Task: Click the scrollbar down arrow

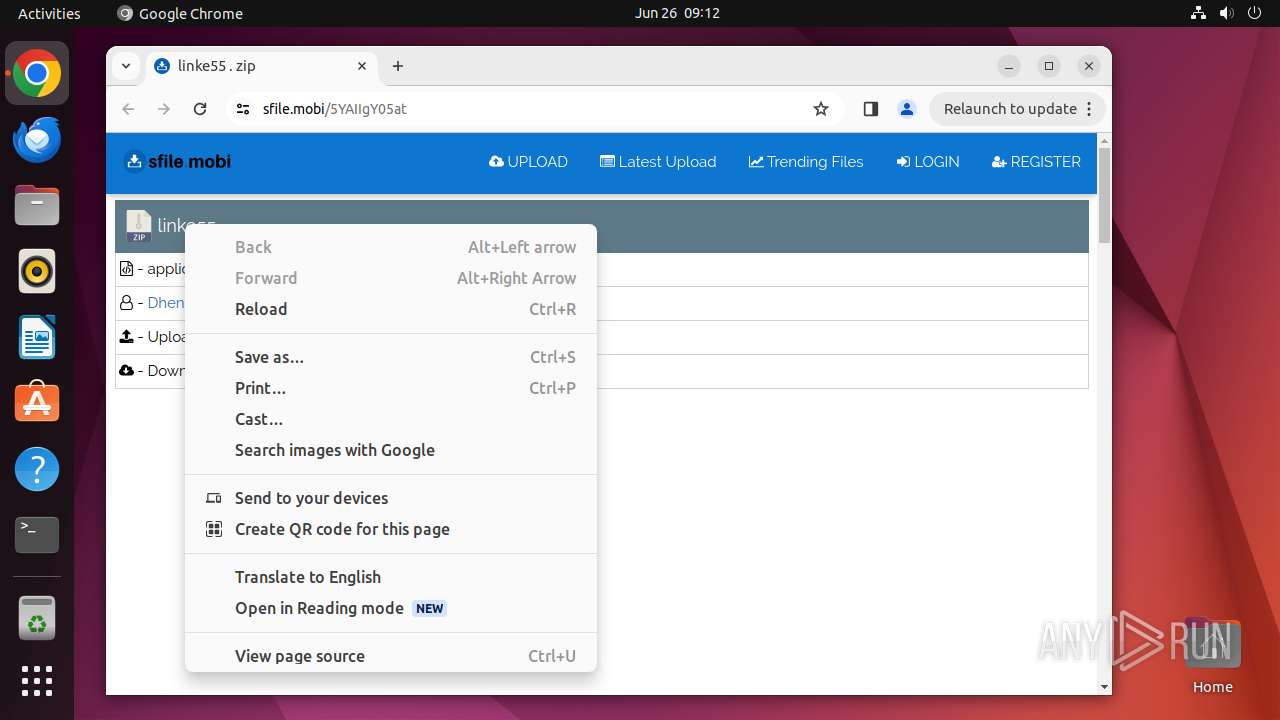Action: (x=1104, y=687)
